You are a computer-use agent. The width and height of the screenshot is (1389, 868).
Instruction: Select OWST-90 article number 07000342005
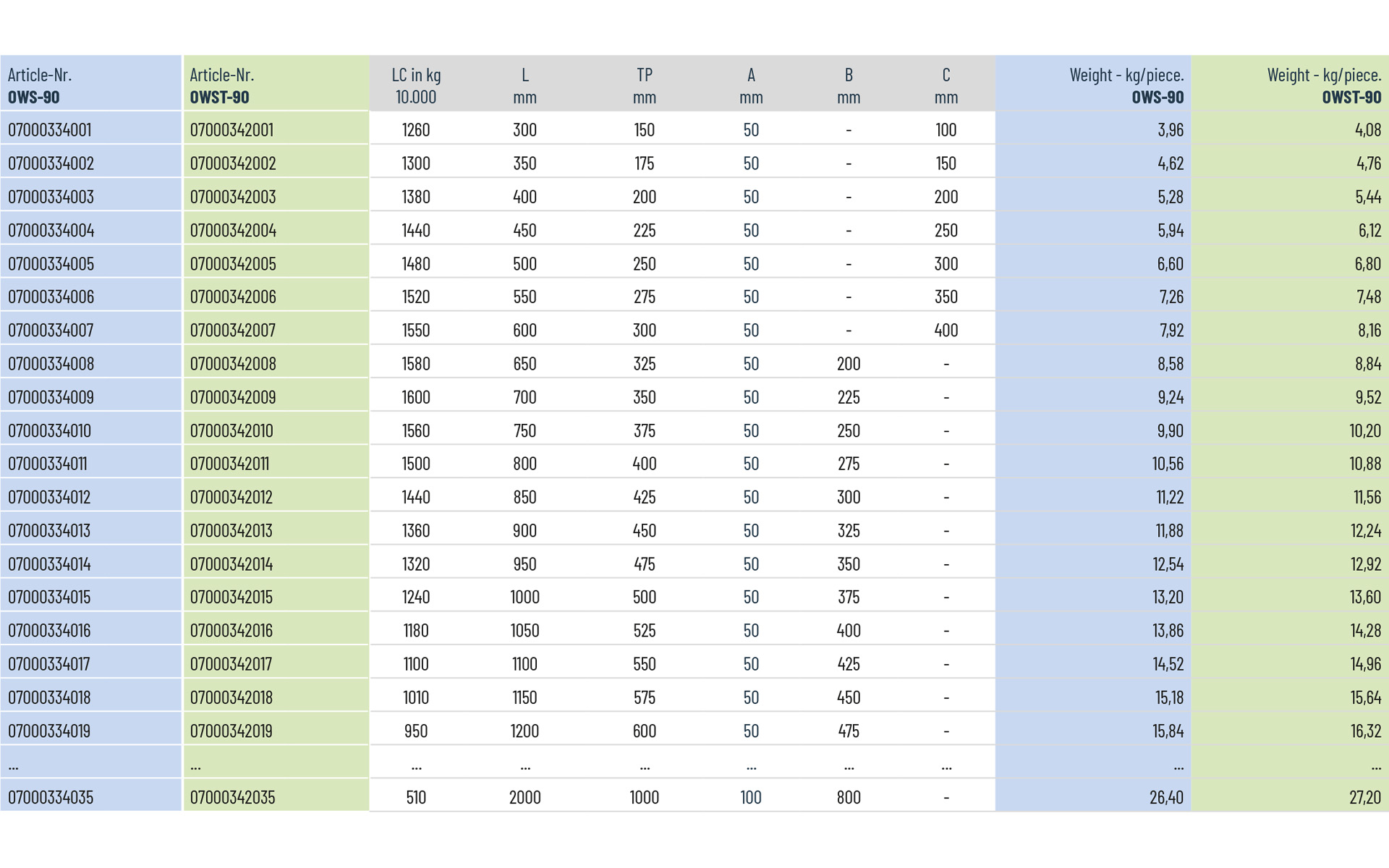tap(232, 263)
